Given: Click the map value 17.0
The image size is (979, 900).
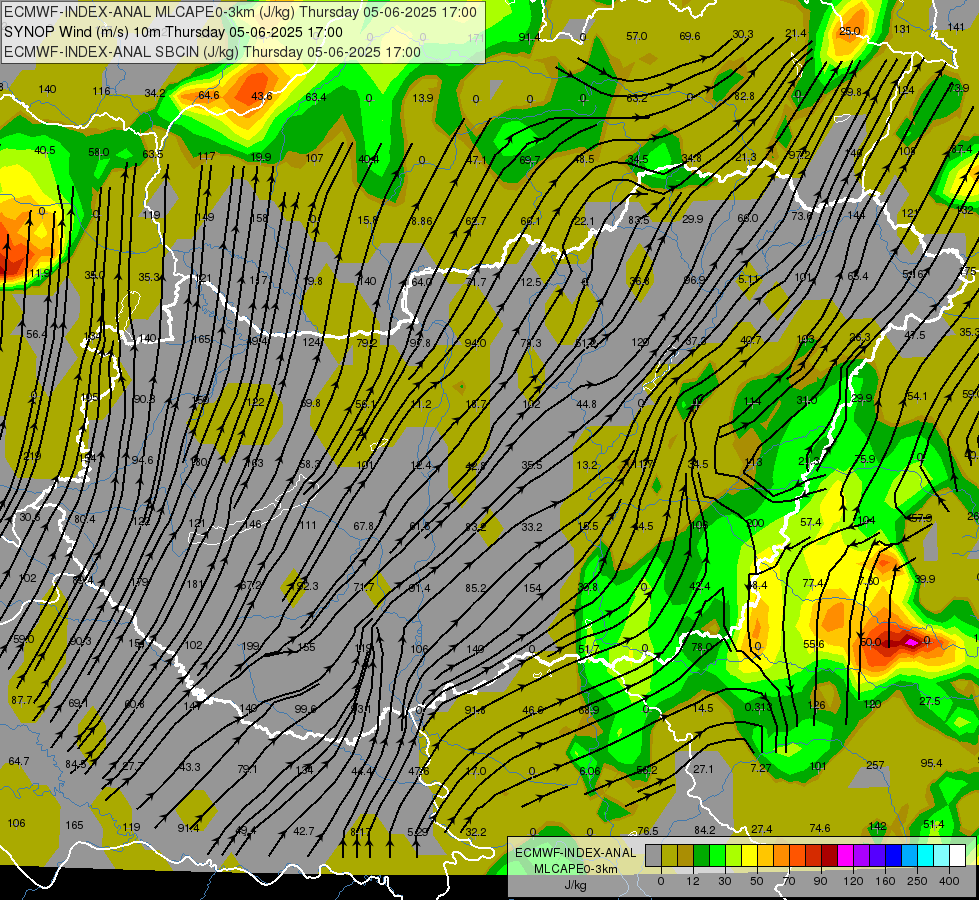Looking at the screenshot, I should pos(476,771).
